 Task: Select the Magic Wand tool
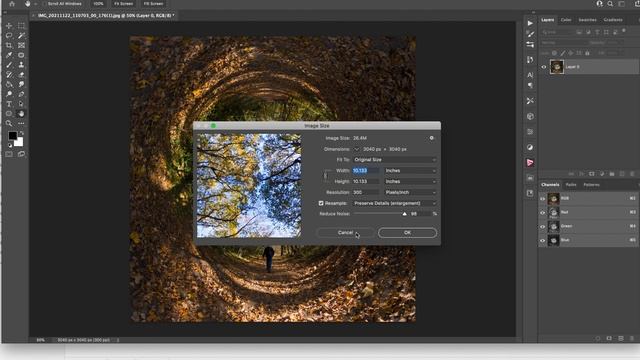pos(21,36)
